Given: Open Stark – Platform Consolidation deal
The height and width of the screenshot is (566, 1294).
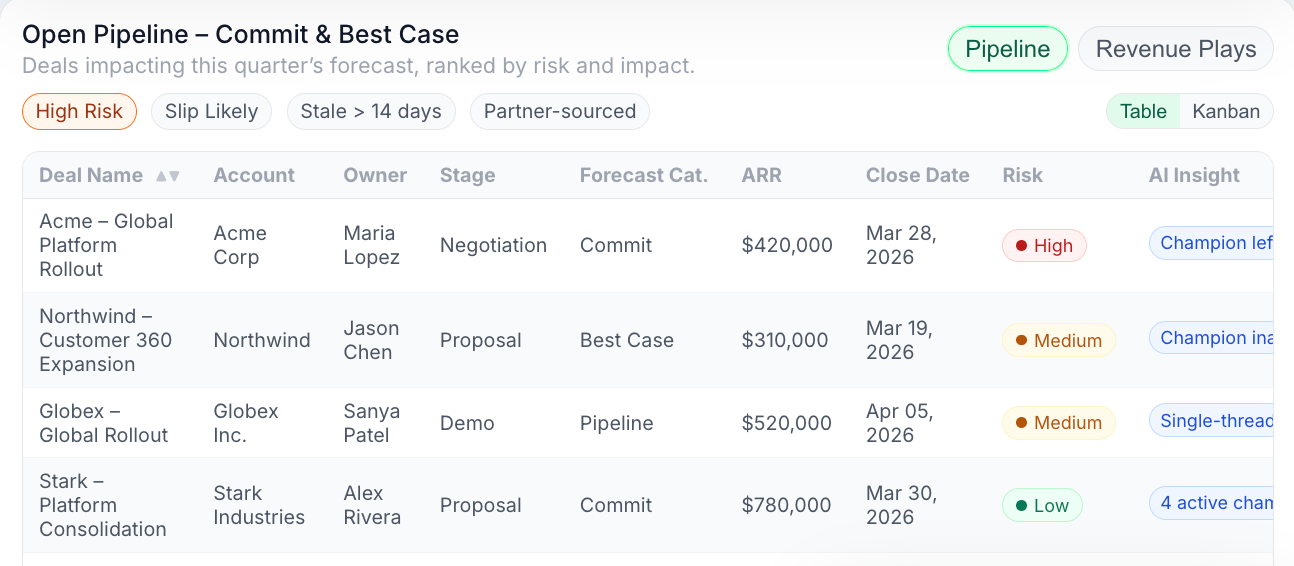Looking at the screenshot, I should click(102, 505).
